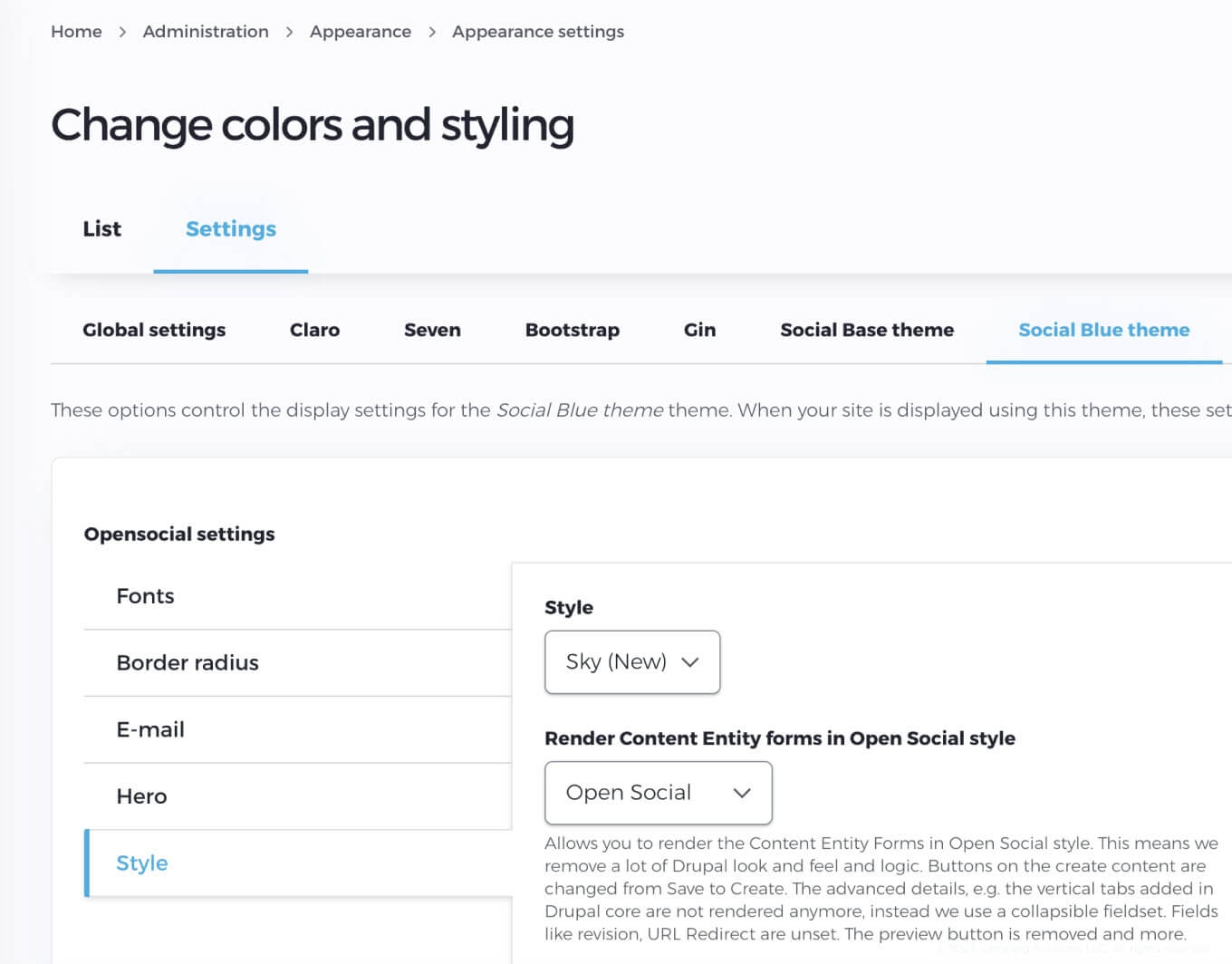Click the Render Content Entity forms label
Viewport: 1232px width, 964px height.
pyautogui.click(x=780, y=738)
